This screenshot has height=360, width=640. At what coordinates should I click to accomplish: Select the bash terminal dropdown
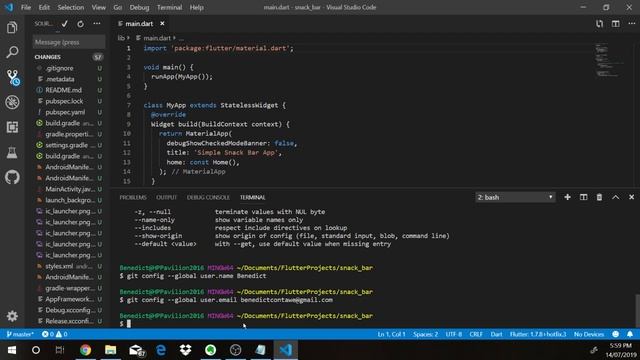[x=515, y=197]
